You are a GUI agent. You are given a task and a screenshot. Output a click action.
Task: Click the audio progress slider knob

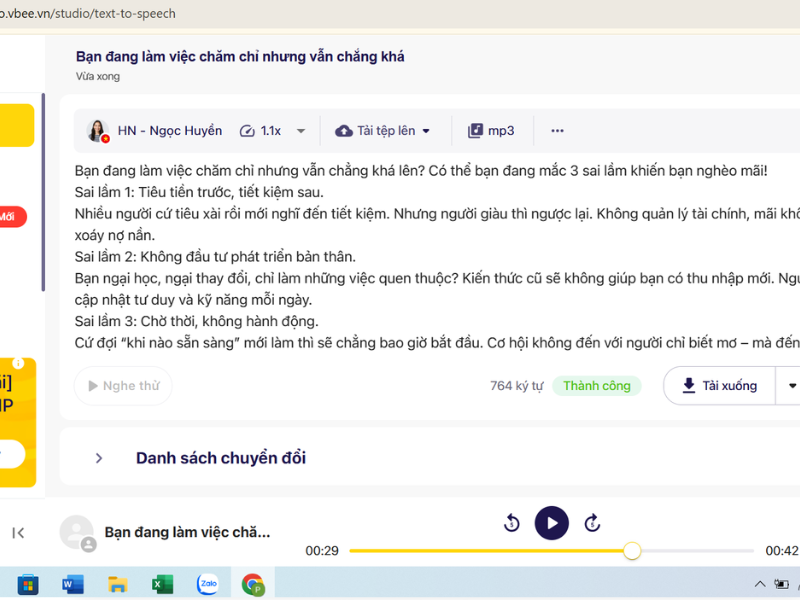pyautogui.click(x=632, y=551)
